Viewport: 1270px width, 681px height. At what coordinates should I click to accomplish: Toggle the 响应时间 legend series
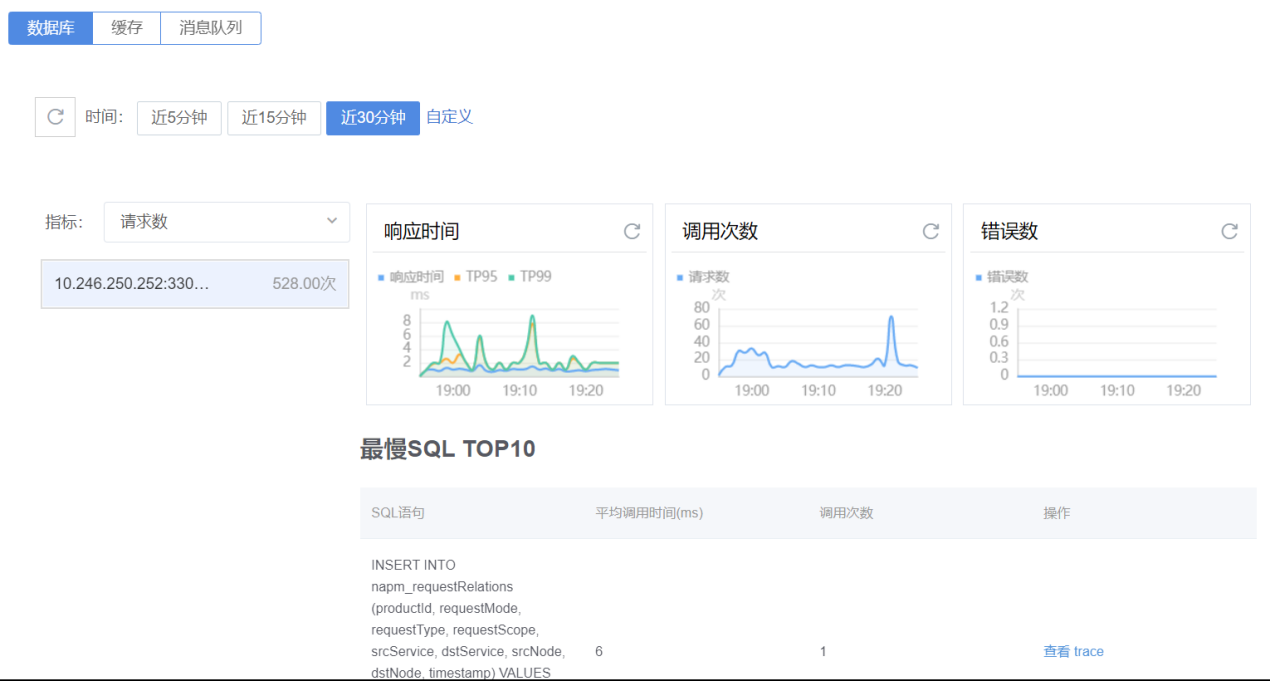coord(411,277)
